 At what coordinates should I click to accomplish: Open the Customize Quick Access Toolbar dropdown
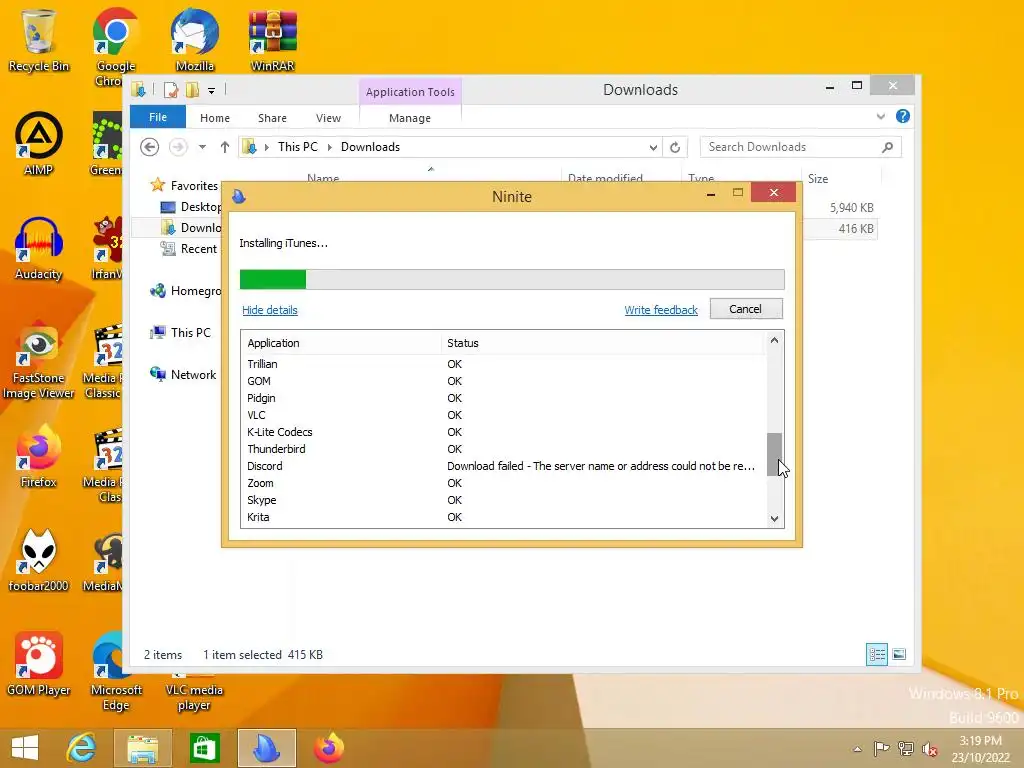point(212,91)
